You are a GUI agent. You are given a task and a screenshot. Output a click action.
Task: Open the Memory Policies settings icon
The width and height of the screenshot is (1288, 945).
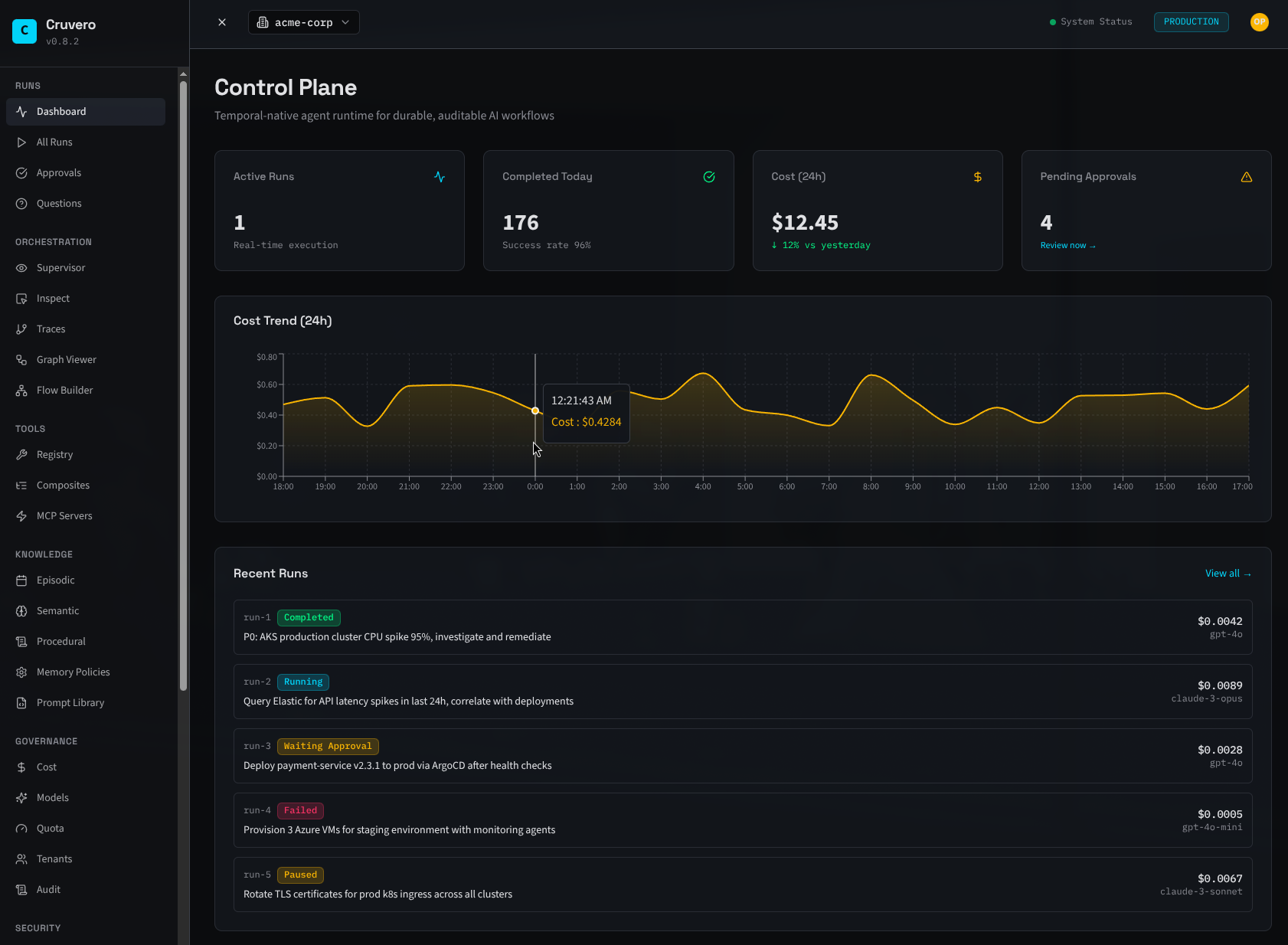[x=23, y=672]
